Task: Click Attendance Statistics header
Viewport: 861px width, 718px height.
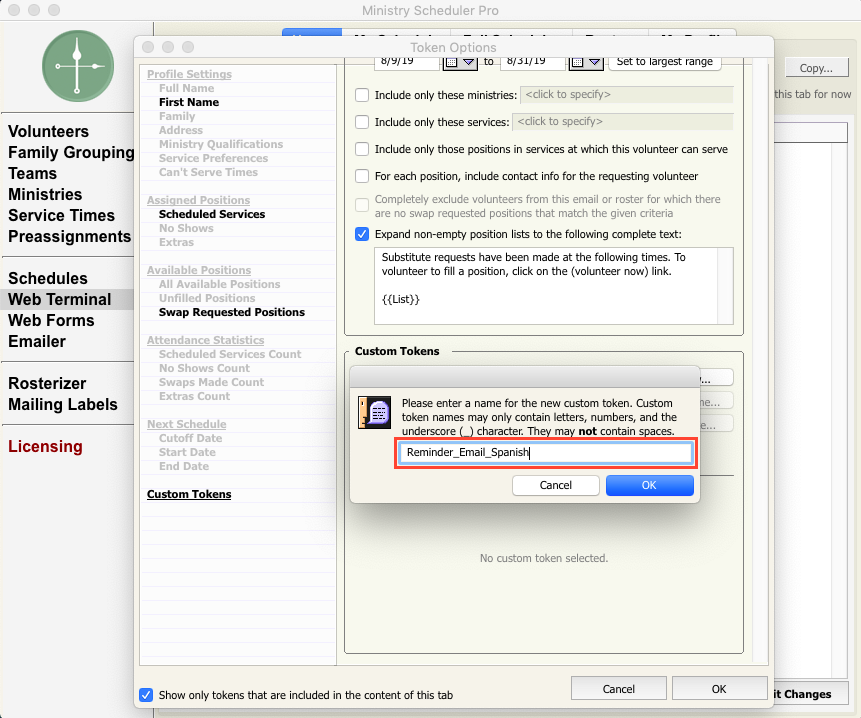Action: [205, 340]
